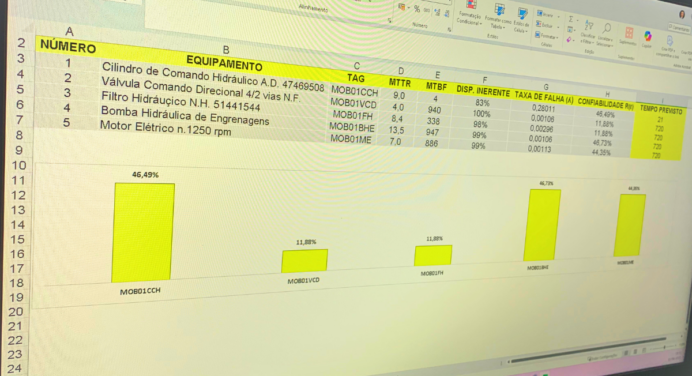Screen dimensions: 692x376
Task: Click the user profile picture
Action: click(x=682, y=15)
